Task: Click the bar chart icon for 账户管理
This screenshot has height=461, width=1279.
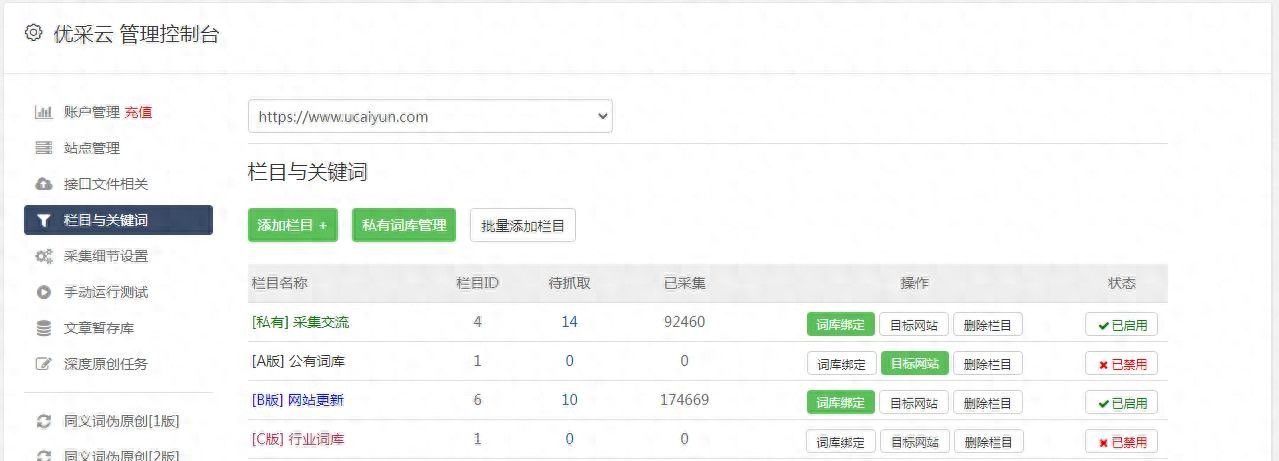Action: coord(43,112)
